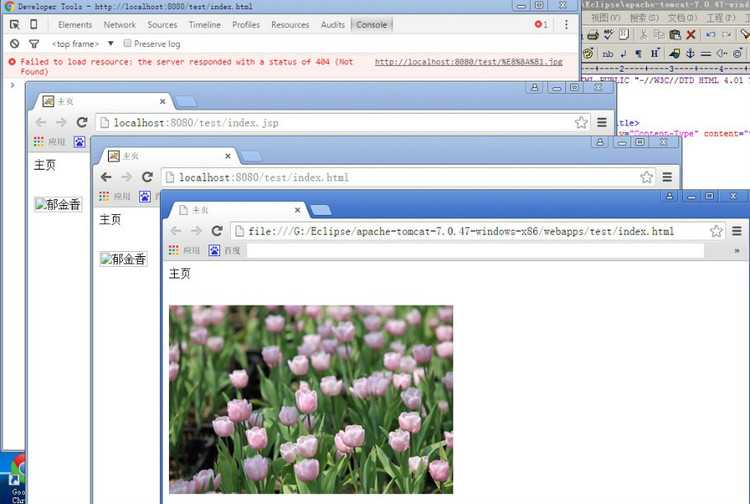The height and width of the screenshot is (504, 750).
Task: Click broken image in index.jsp window
Action: pyautogui.click(x=58, y=204)
